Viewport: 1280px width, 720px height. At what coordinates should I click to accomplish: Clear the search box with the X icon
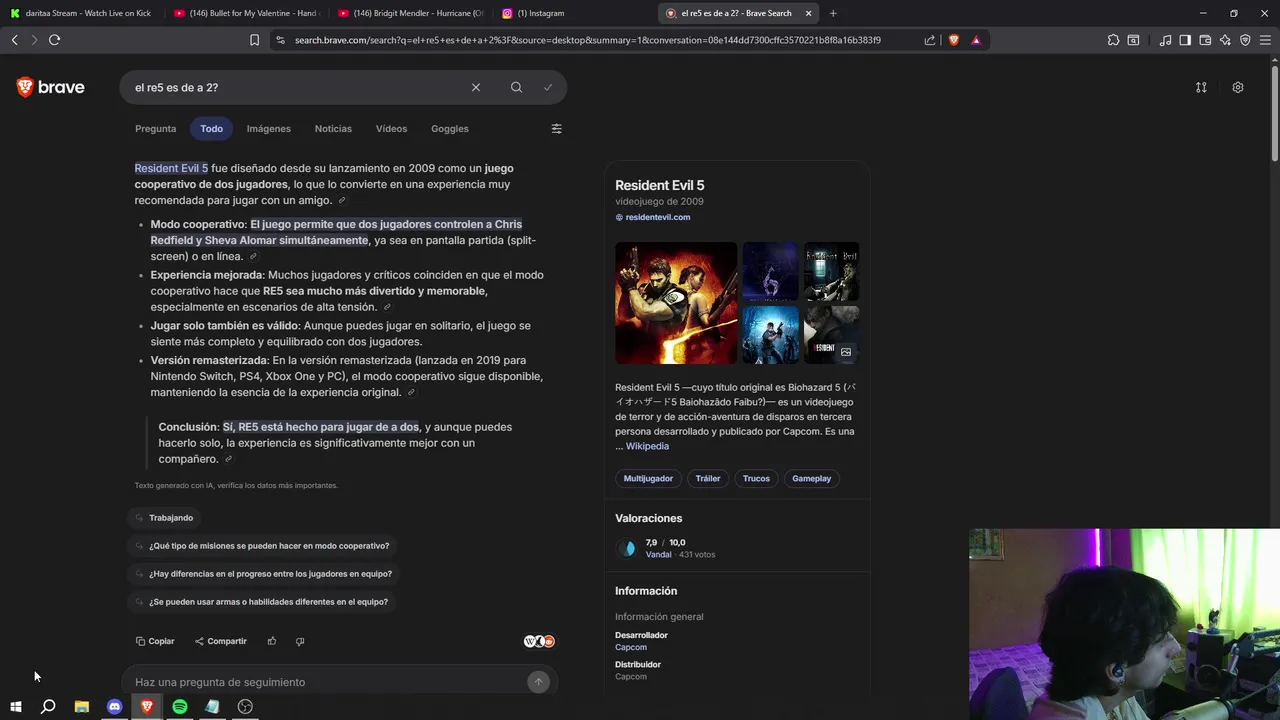(x=476, y=87)
